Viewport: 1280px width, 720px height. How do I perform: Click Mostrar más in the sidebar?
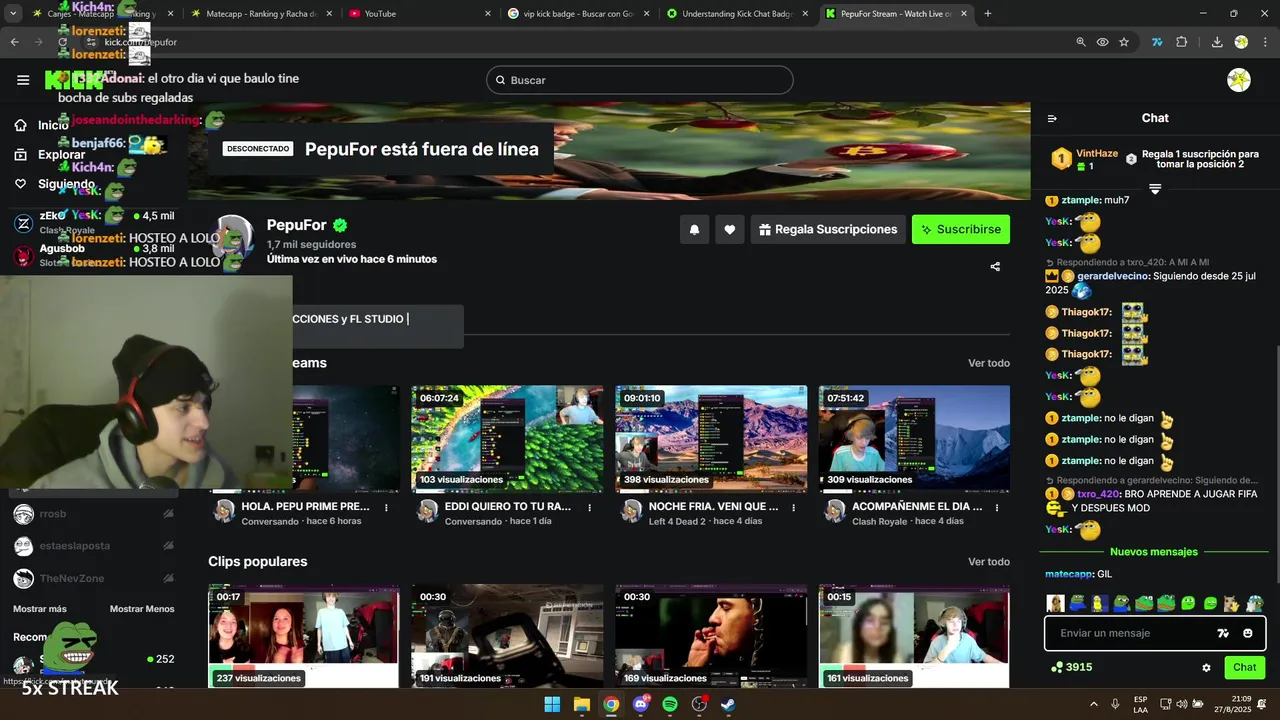40,609
